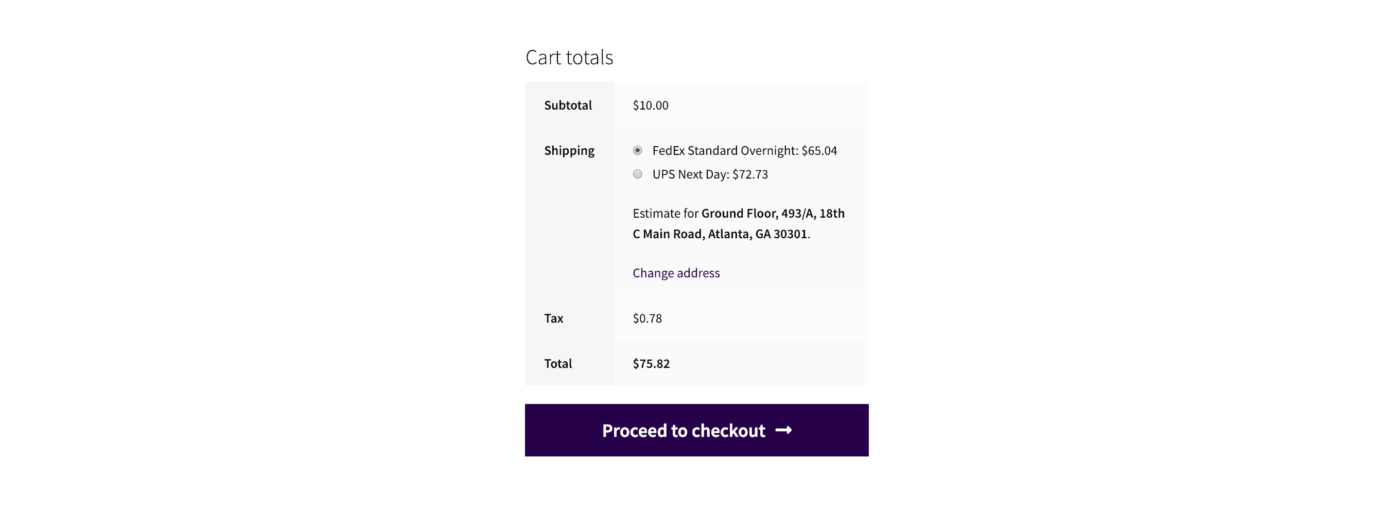This screenshot has height=511, width=1400.
Task: Click the Tax row label
Action: coord(554,318)
